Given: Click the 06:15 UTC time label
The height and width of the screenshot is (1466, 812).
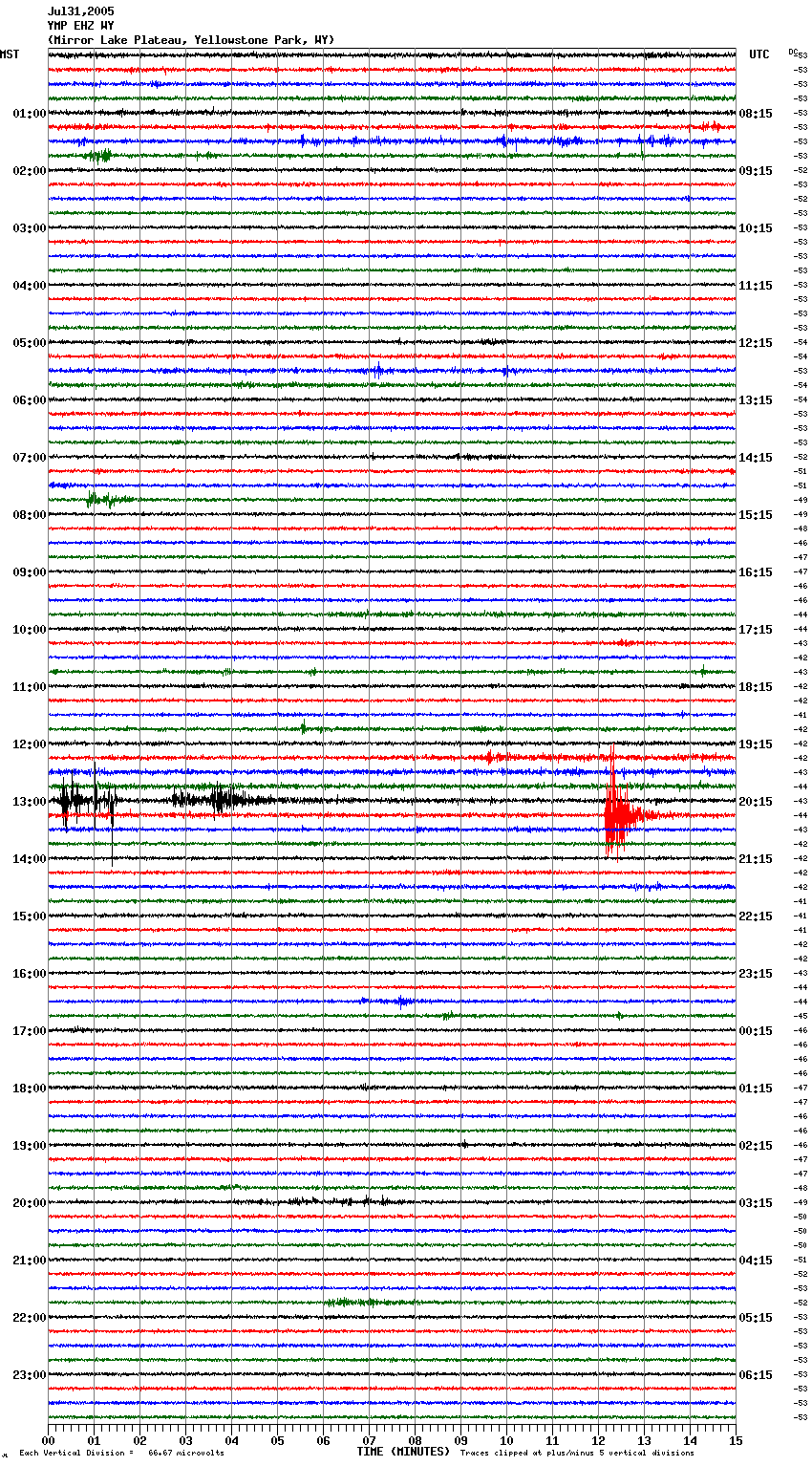Looking at the screenshot, I should (x=756, y=1375).
